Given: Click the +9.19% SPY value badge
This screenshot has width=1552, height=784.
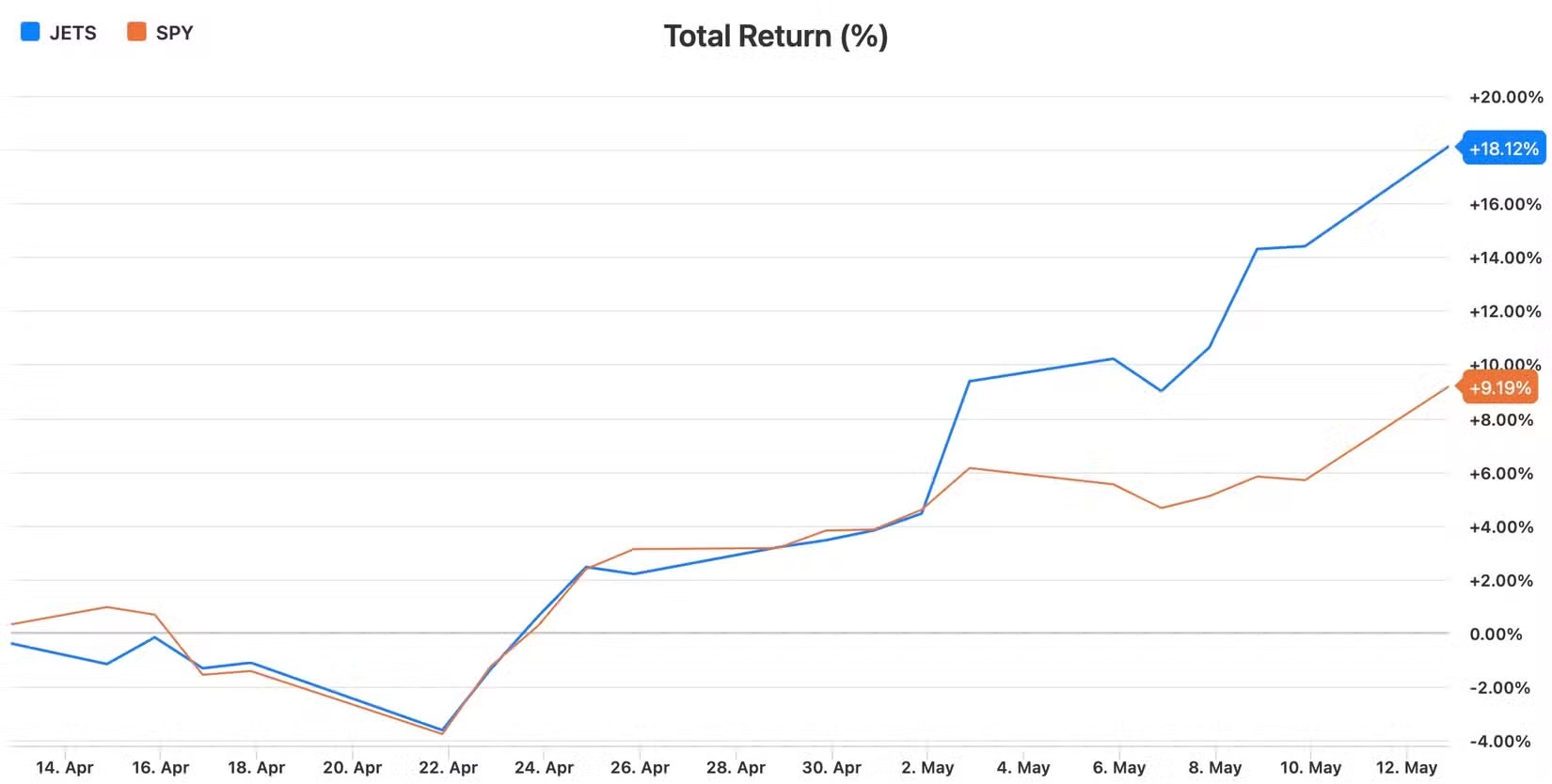Looking at the screenshot, I should coord(1498,387).
